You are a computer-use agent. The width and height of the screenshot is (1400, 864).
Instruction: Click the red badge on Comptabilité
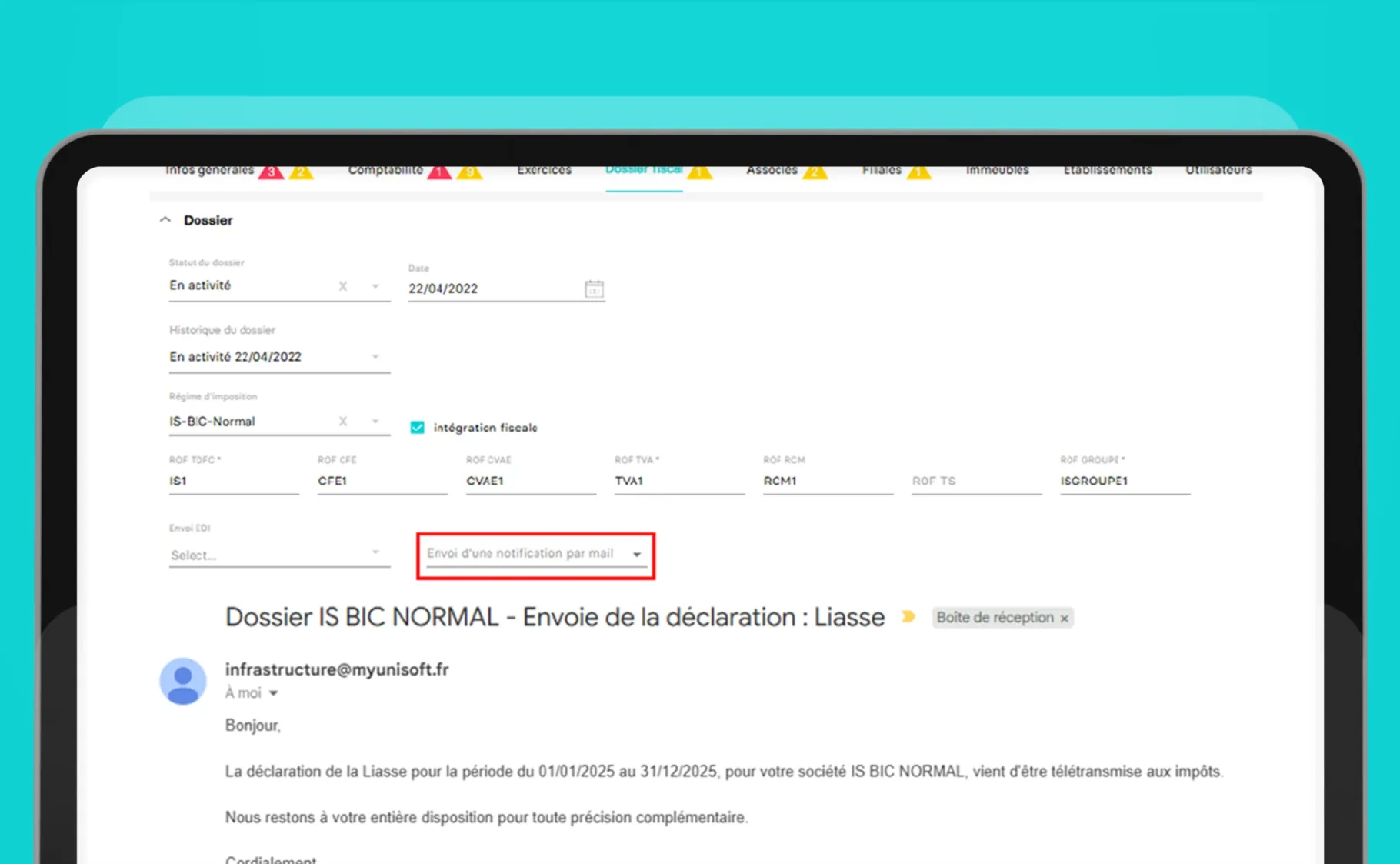[440, 172]
